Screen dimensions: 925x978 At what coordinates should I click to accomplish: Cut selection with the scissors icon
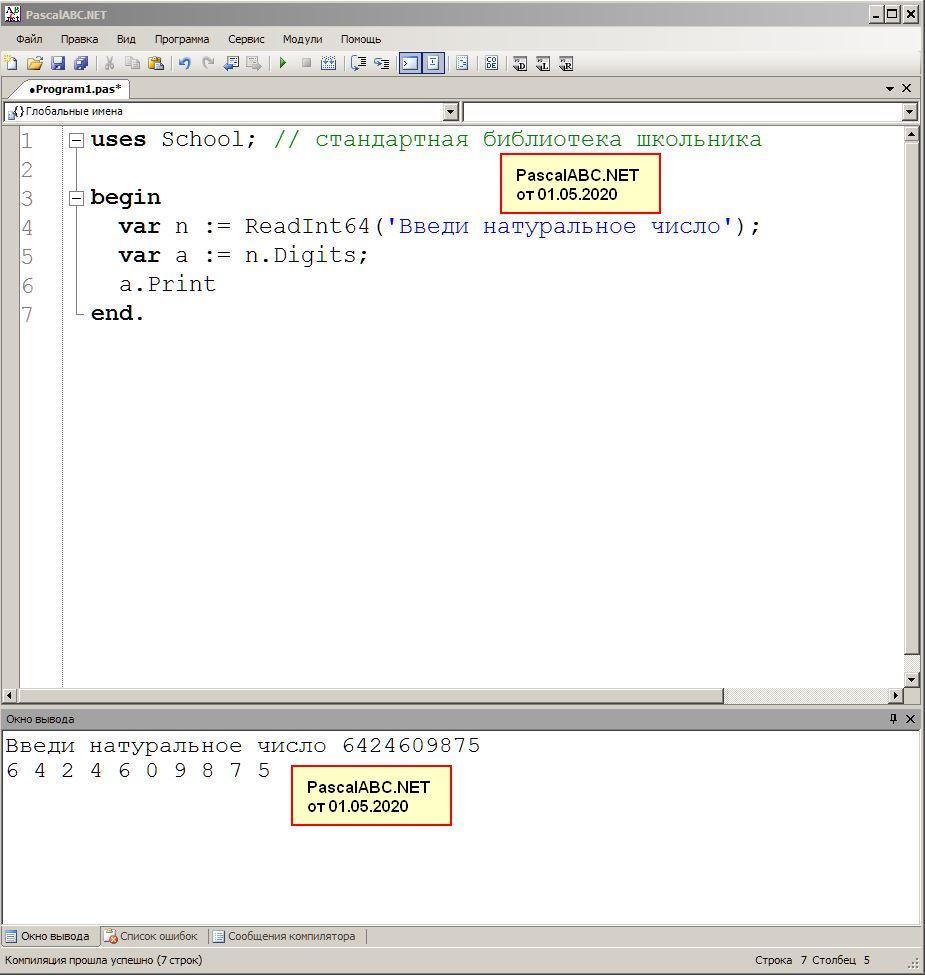pyautogui.click(x=109, y=63)
